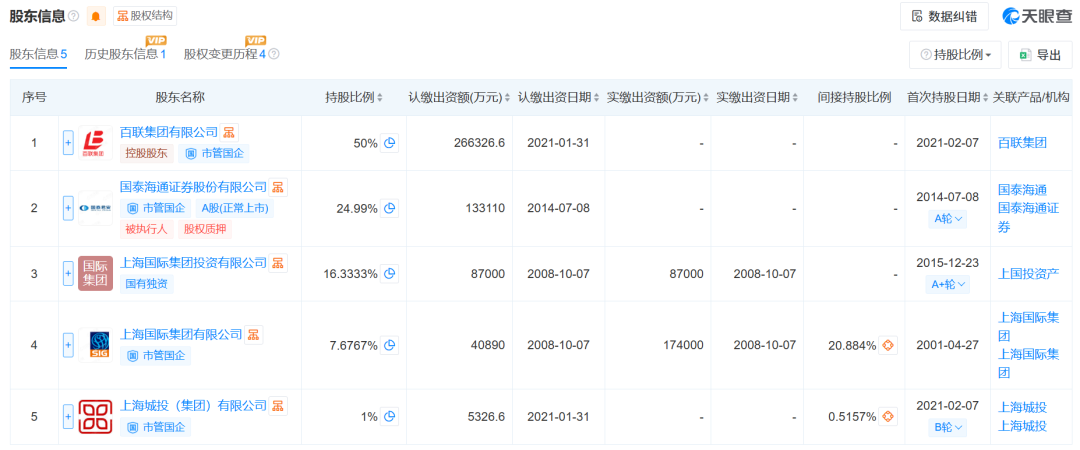
Task: Open the A+轮 funding round dropdown
Action: coord(947,284)
